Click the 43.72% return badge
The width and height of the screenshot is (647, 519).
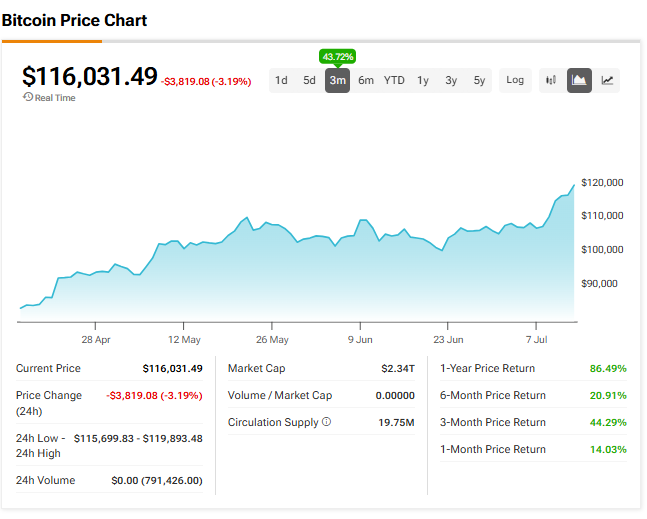point(337,56)
